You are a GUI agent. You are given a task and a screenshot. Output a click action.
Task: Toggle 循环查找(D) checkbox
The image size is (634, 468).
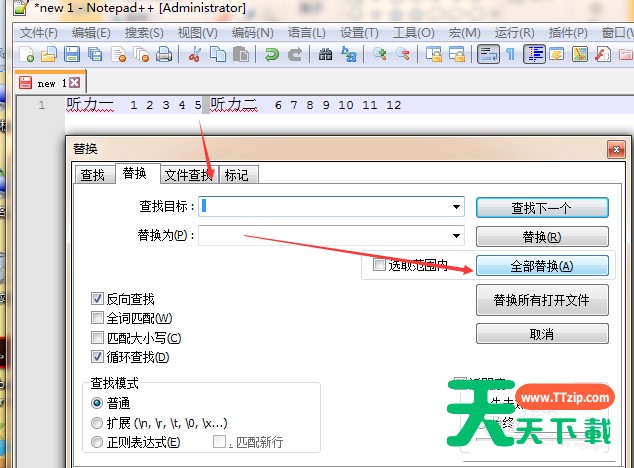(x=97, y=356)
